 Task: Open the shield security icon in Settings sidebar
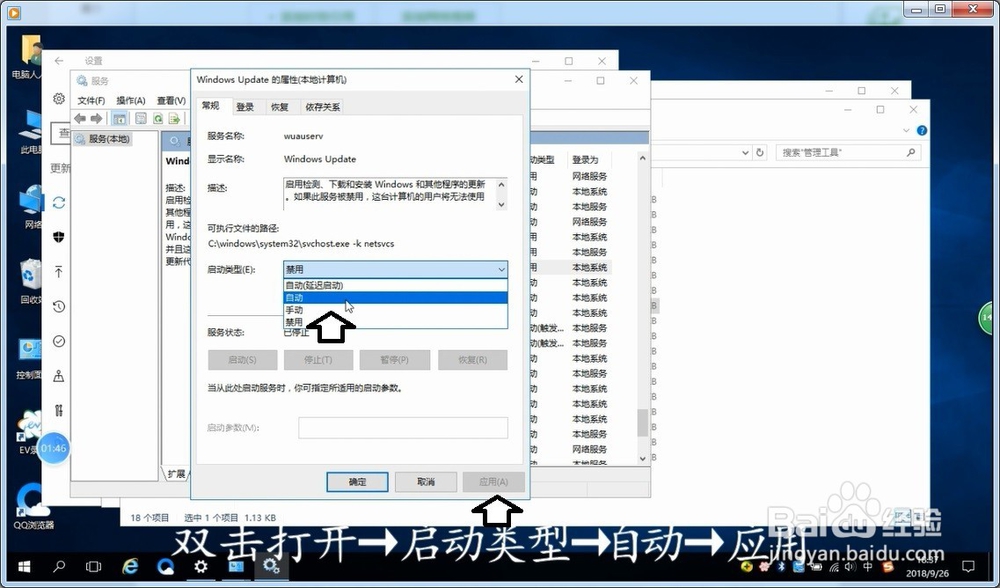pos(59,237)
